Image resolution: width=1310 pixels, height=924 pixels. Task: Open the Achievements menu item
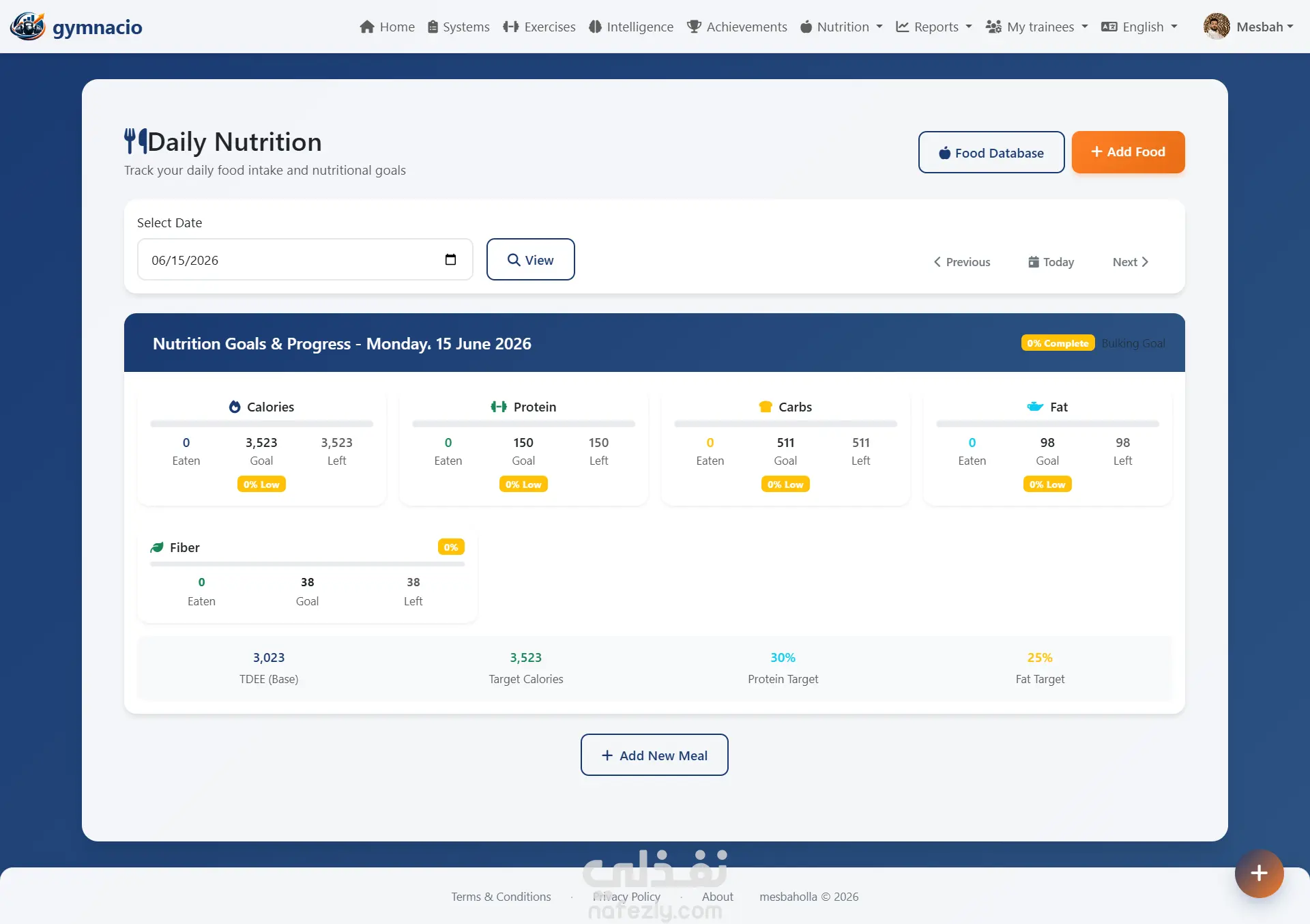(x=737, y=27)
